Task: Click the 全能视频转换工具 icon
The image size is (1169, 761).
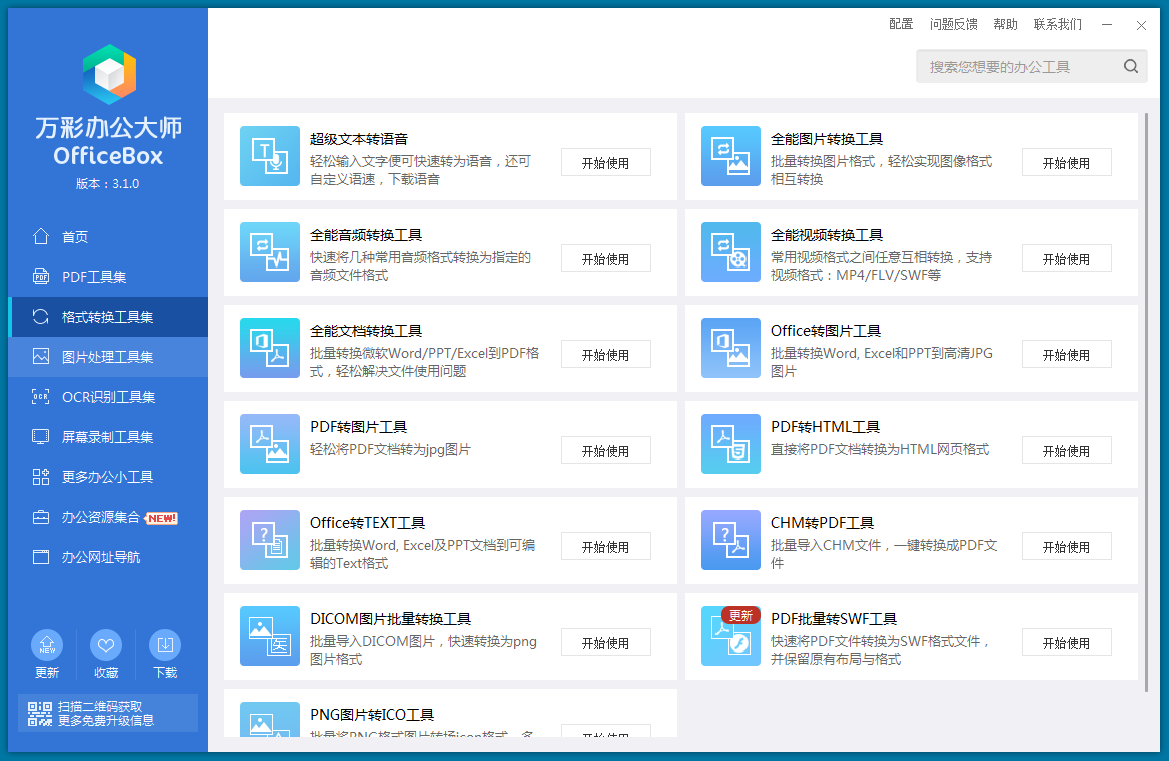Action: pyautogui.click(x=731, y=252)
